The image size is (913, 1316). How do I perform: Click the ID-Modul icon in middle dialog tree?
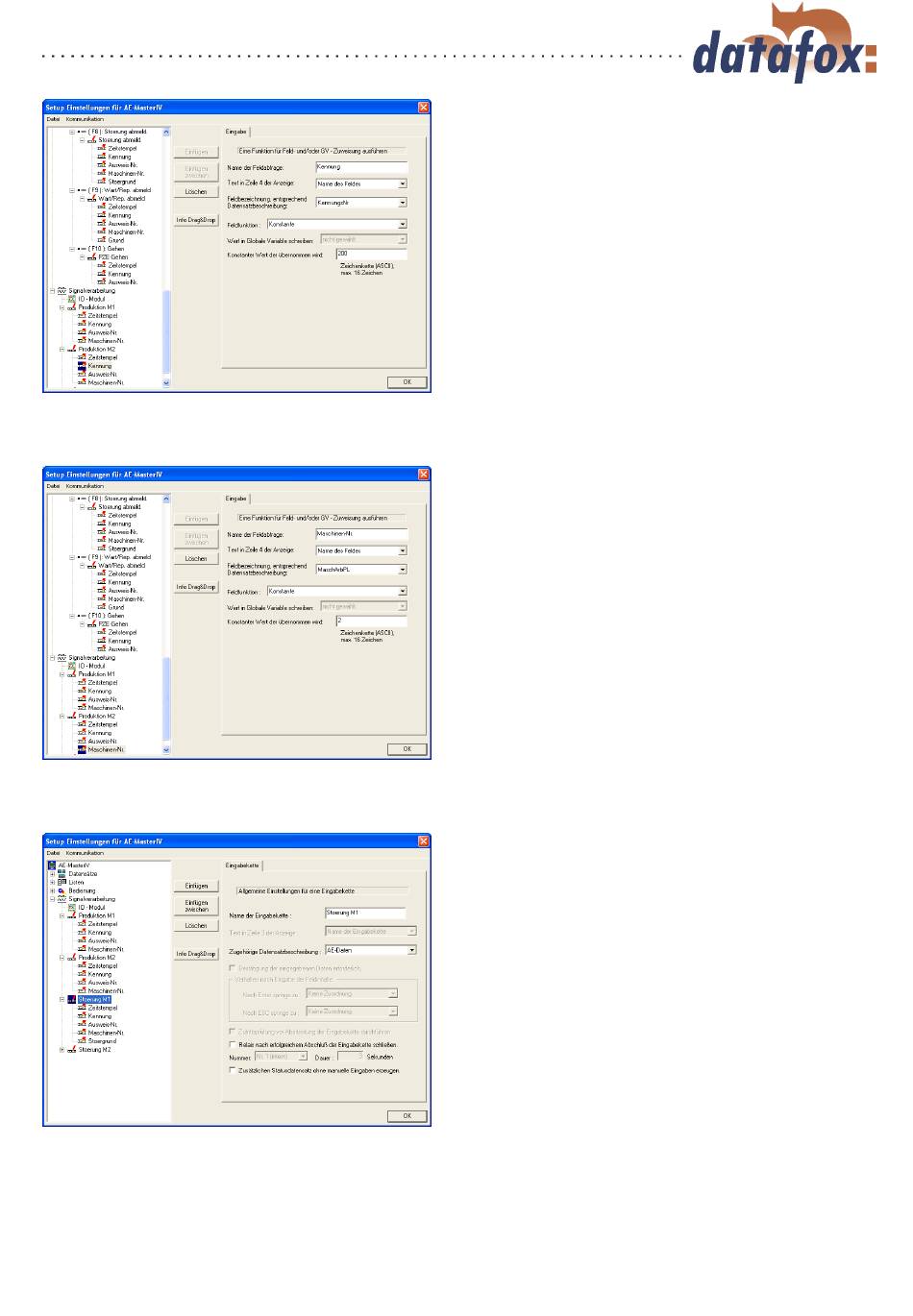click(x=71, y=666)
